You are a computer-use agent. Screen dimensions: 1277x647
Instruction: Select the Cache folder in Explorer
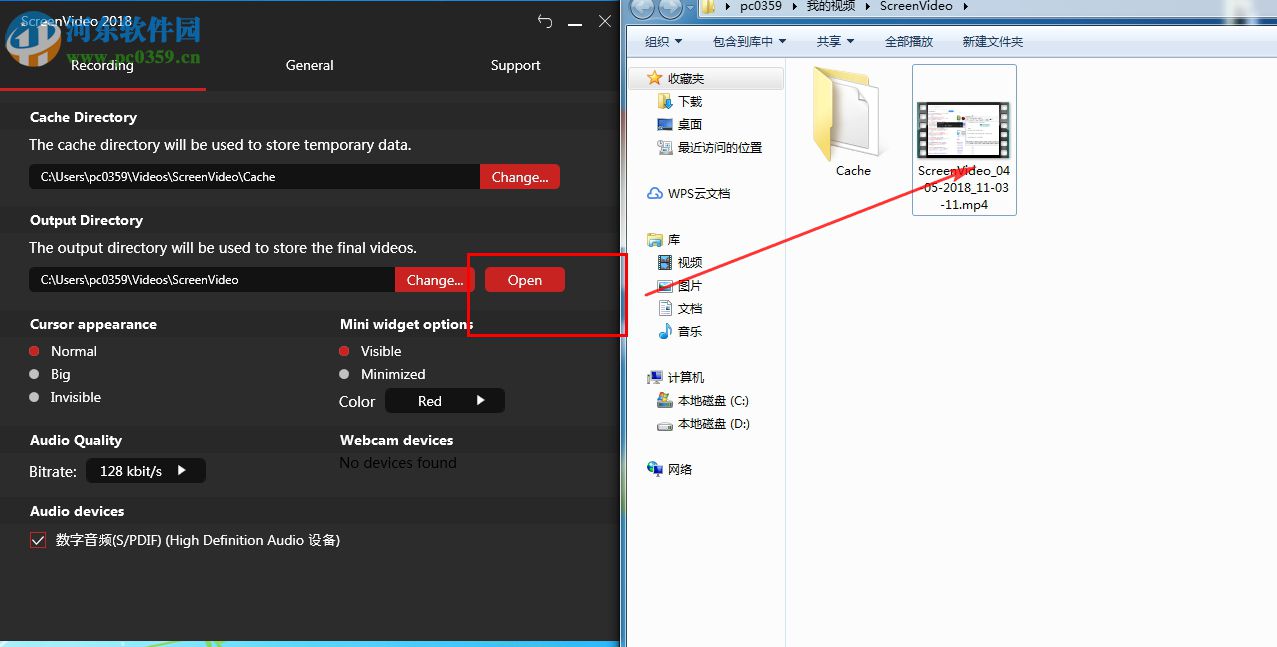[x=852, y=123]
